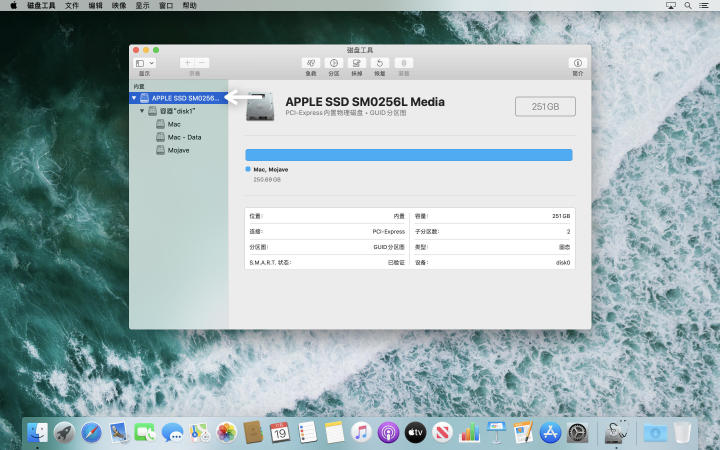Screen dimensions: 720x450
Task: Open Spotlight search in the menu bar
Action: tap(688, 6)
